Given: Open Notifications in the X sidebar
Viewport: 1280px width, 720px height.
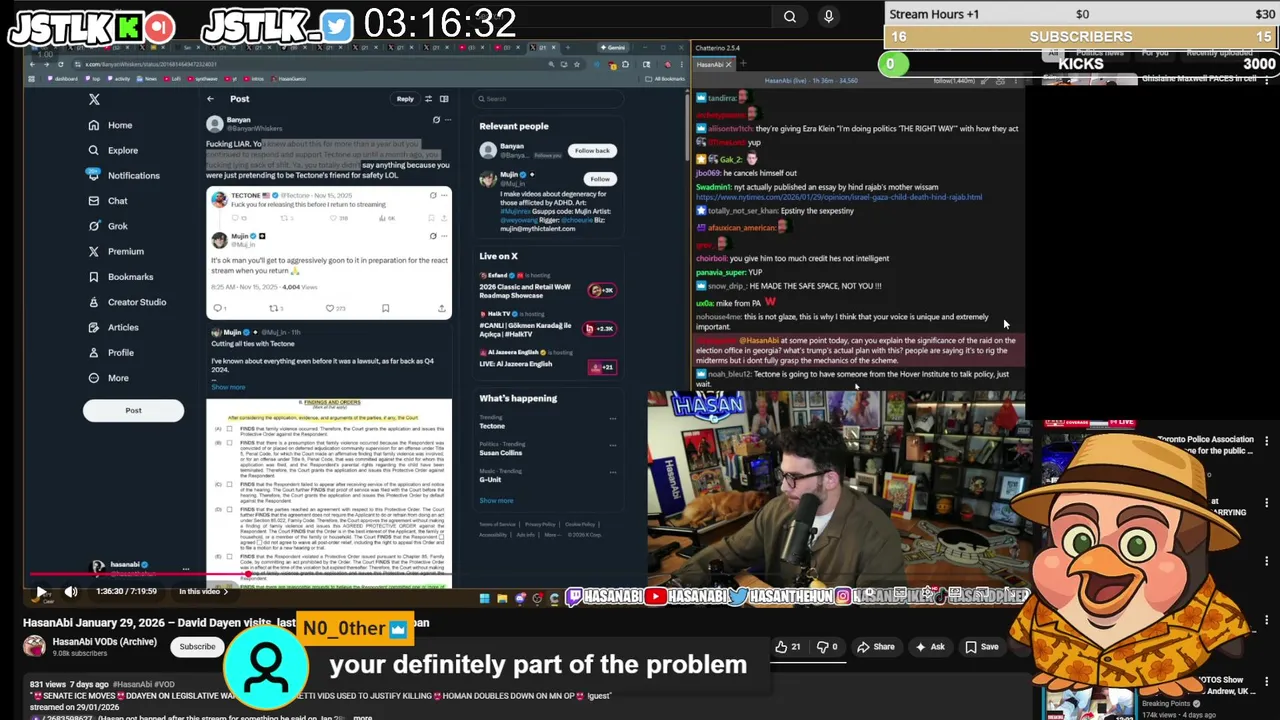Looking at the screenshot, I should point(123,175).
